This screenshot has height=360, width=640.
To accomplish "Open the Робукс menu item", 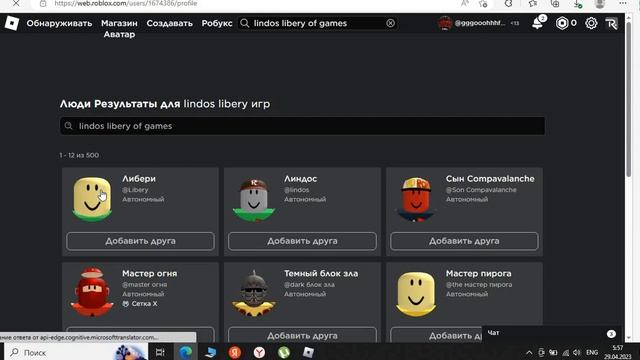I will (x=217, y=23).
